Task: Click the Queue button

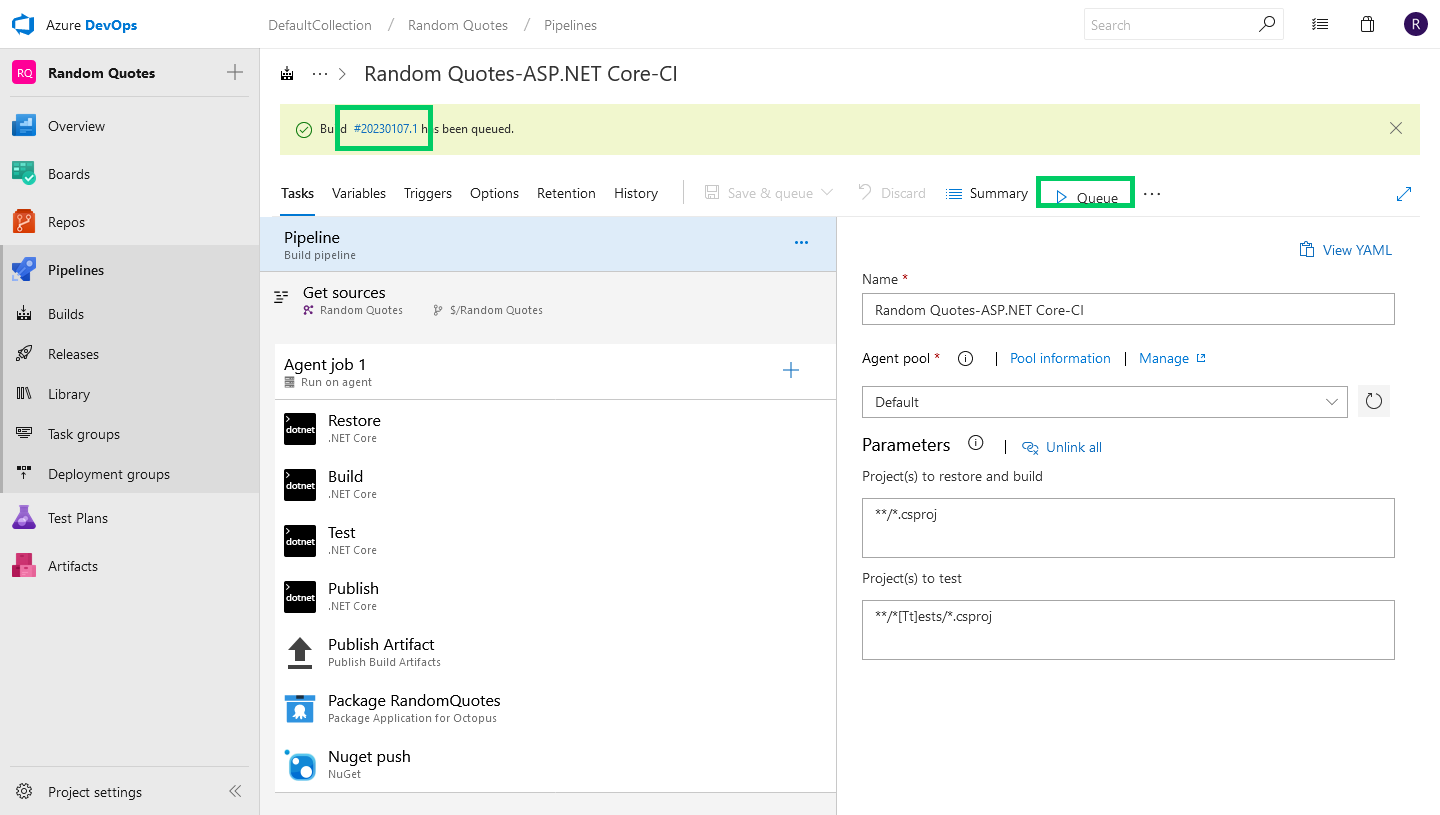Action: (x=1086, y=196)
